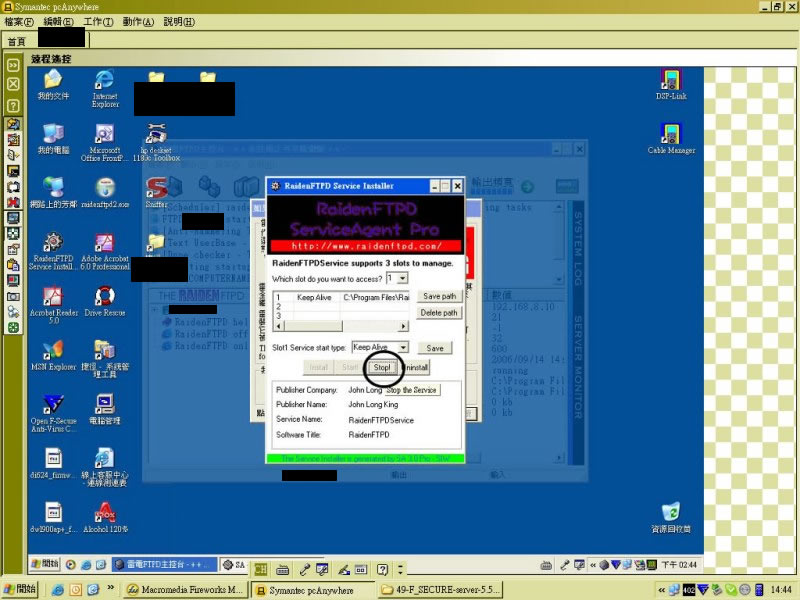
Task: Click the mobile phone icon in local system tray
Action: click(x=759, y=590)
